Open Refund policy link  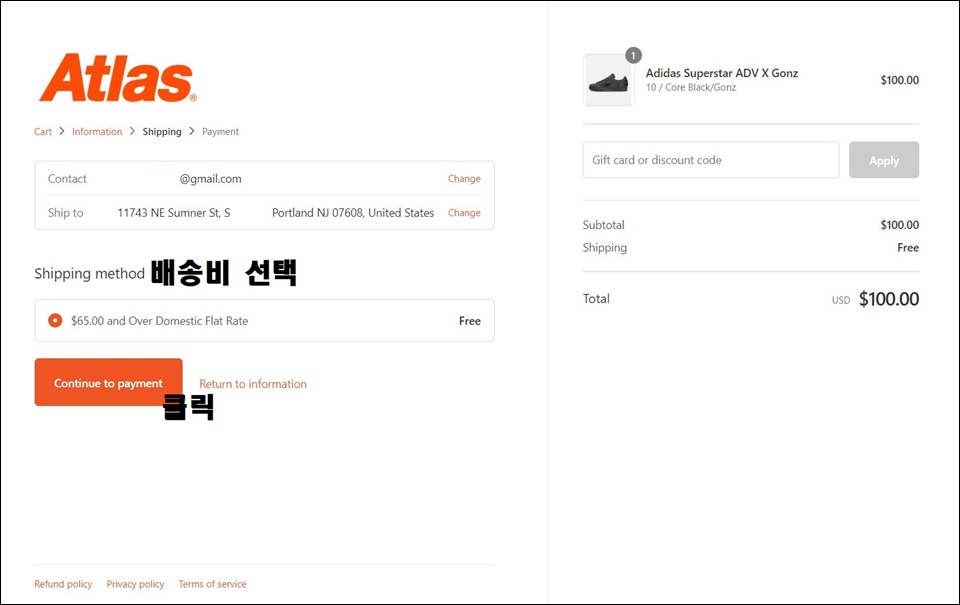point(63,584)
